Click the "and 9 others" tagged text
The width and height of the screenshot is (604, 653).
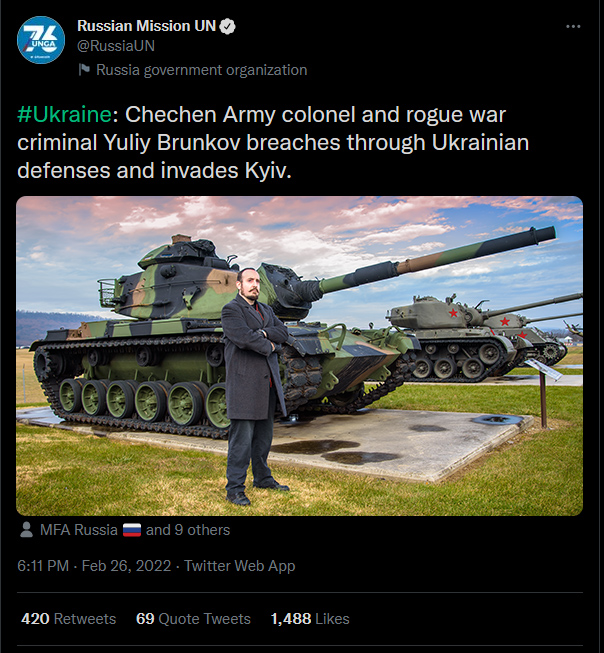point(188,530)
